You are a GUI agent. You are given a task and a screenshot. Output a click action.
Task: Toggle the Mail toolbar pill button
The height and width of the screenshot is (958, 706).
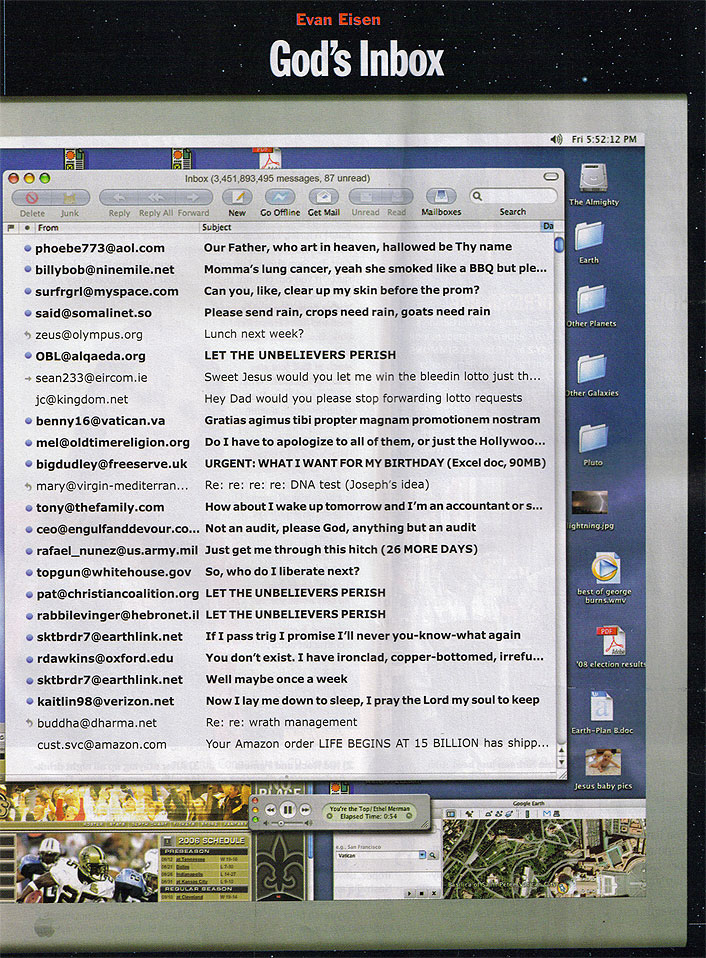point(551,177)
